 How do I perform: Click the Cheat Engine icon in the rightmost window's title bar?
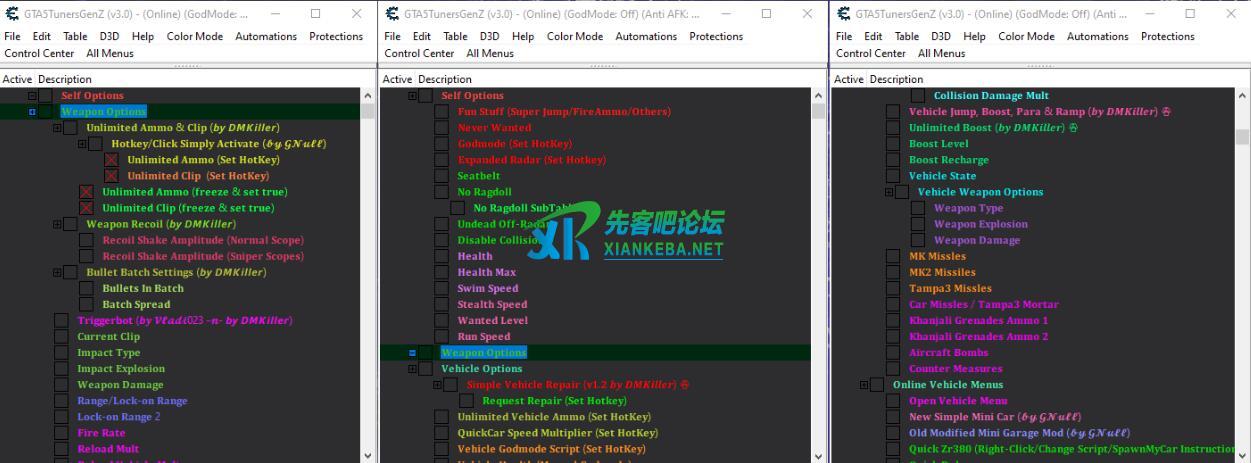pos(843,14)
